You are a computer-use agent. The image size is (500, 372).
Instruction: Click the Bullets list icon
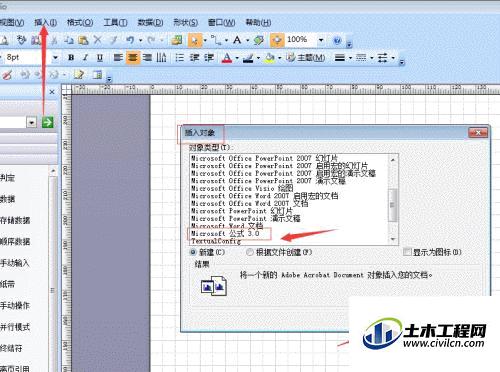coord(179,58)
